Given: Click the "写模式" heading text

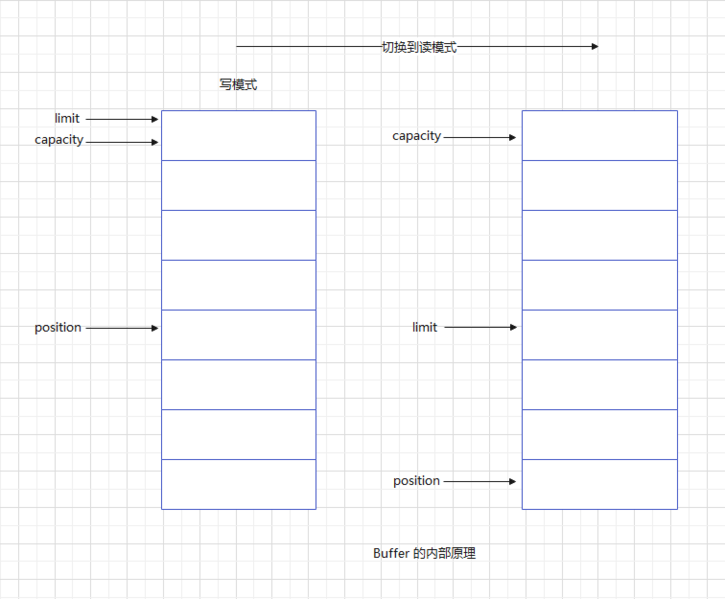Looking at the screenshot, I should click(x=238, y=85).
